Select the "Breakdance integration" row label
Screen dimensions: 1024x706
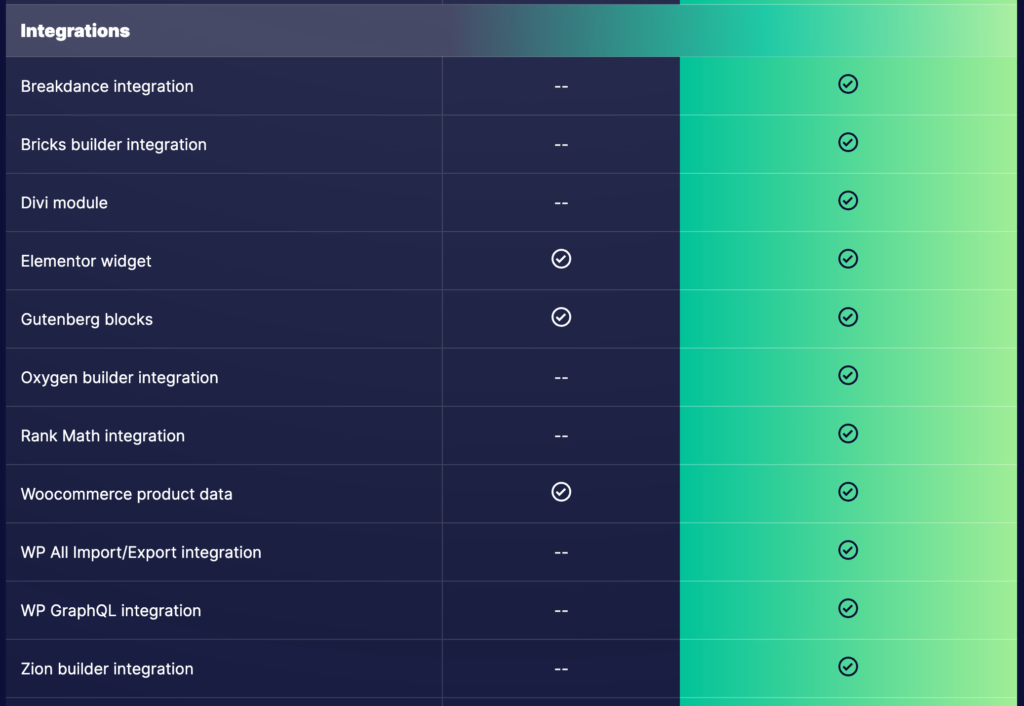[x=107, y=86]
